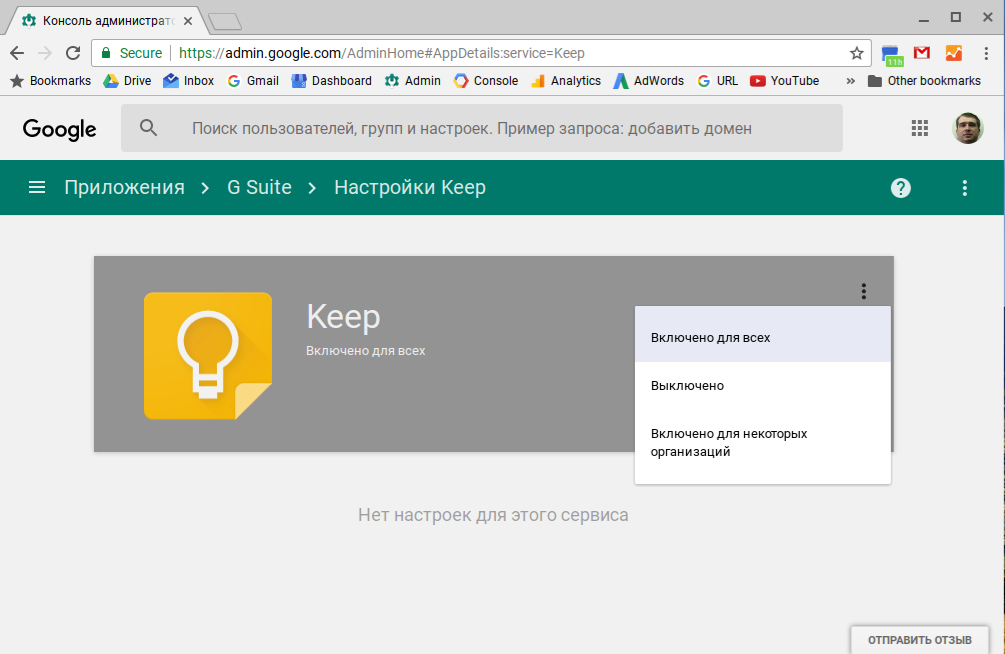The height and width of the screenshot is (654, 1005).
Task: Click the YouTube bookmark icon
Action: (x=755, y=81)
